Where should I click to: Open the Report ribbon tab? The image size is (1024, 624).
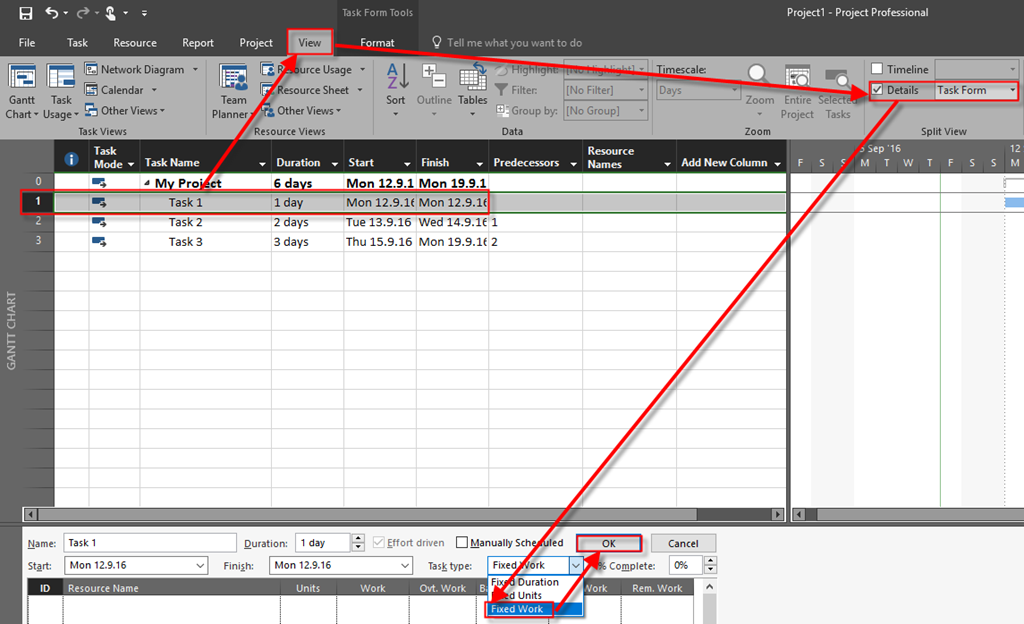tap(198, 43)
